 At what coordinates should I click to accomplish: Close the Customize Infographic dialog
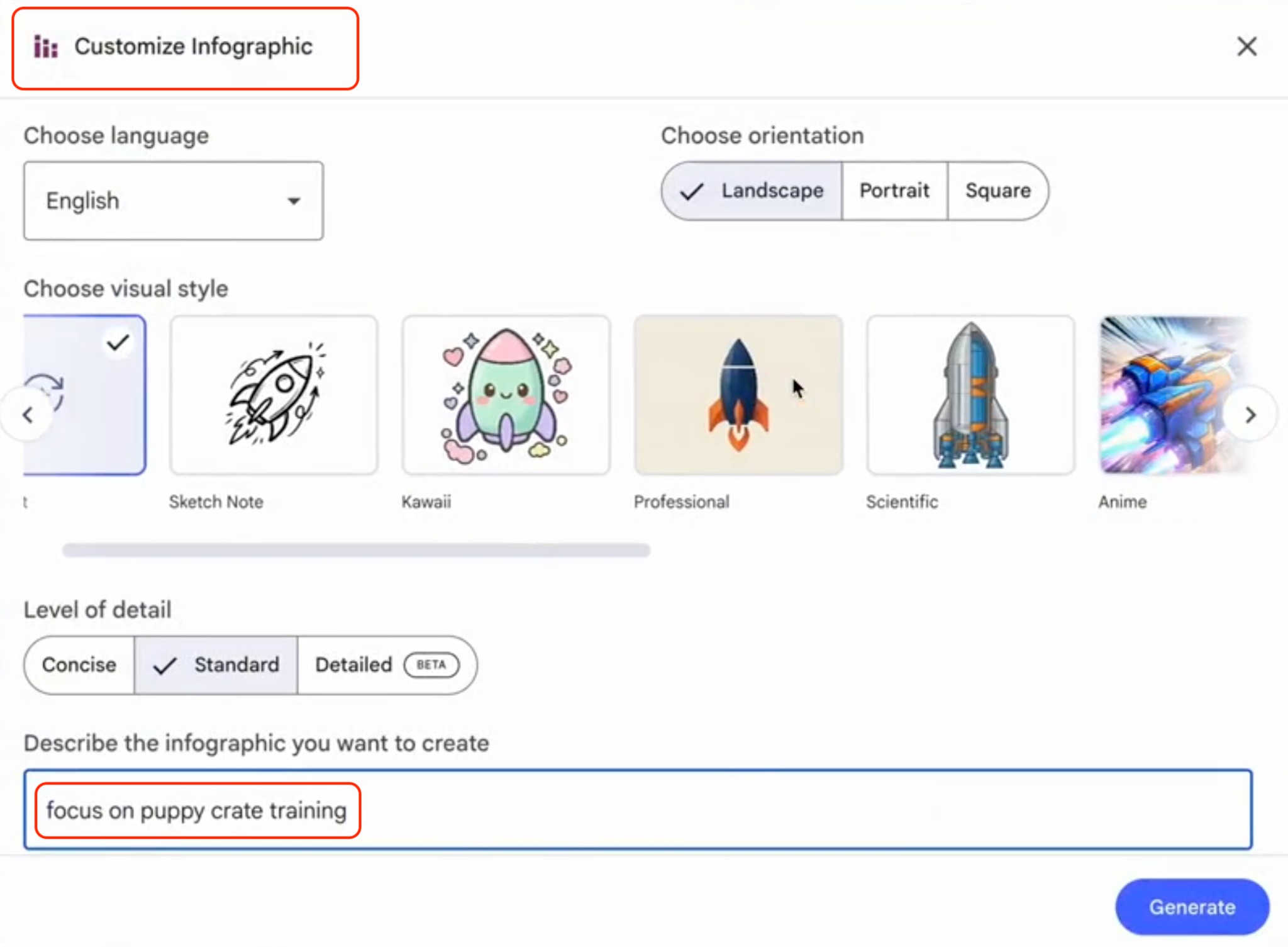click(1246, 47)
